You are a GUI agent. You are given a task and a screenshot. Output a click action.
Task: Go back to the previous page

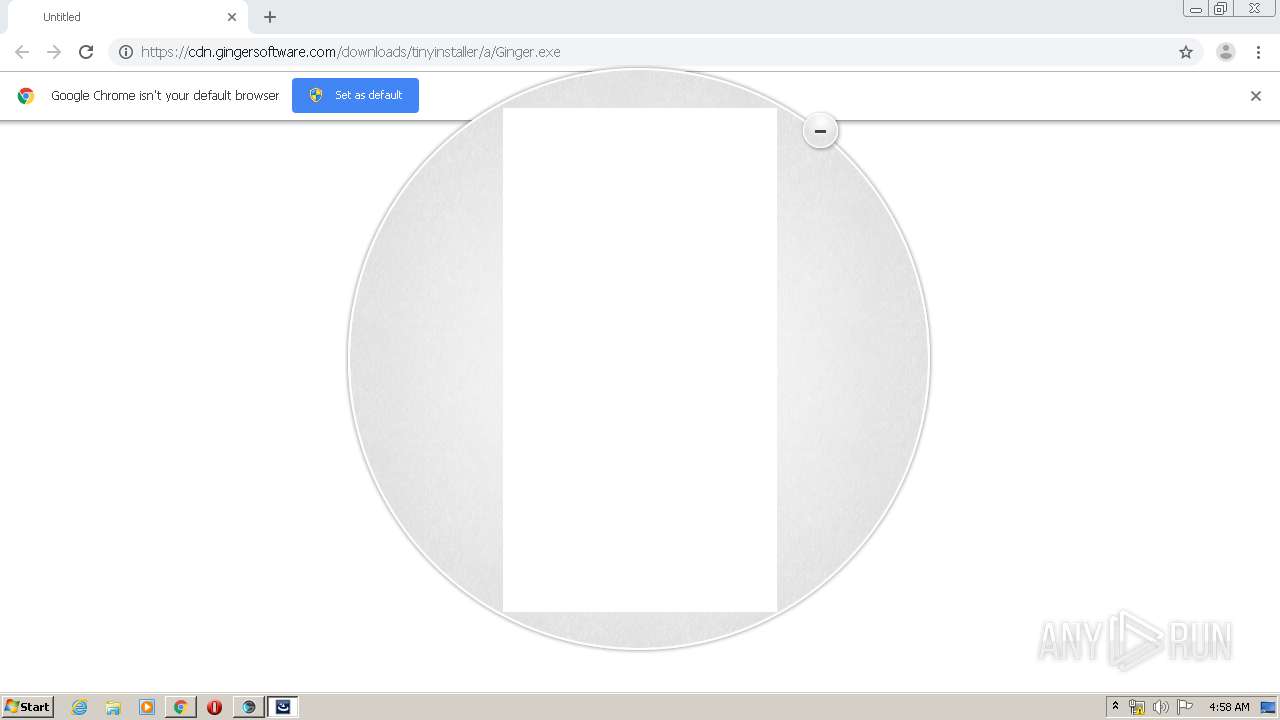[22, 52]
